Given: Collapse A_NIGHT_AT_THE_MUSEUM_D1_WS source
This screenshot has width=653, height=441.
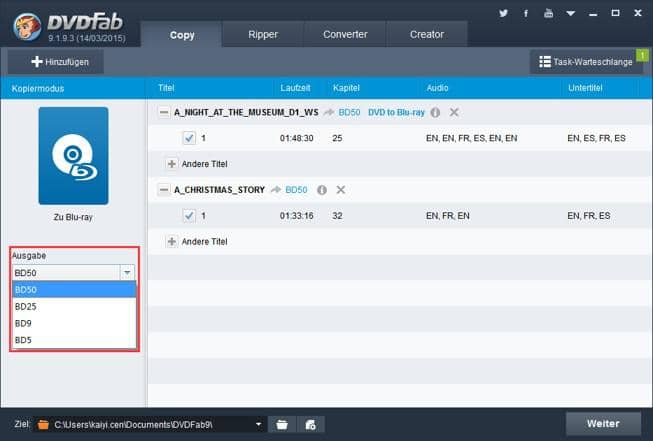Looking at the screenshot, I should click(x=164, y=112).
